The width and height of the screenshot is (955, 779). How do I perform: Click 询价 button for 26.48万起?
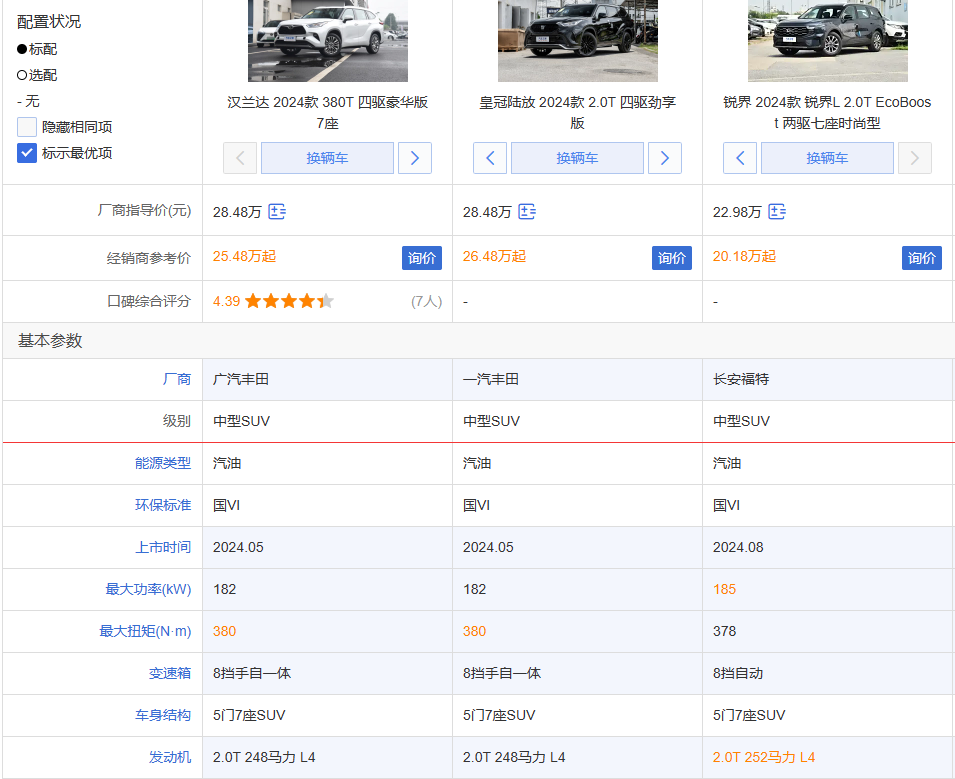click(672, 258)
